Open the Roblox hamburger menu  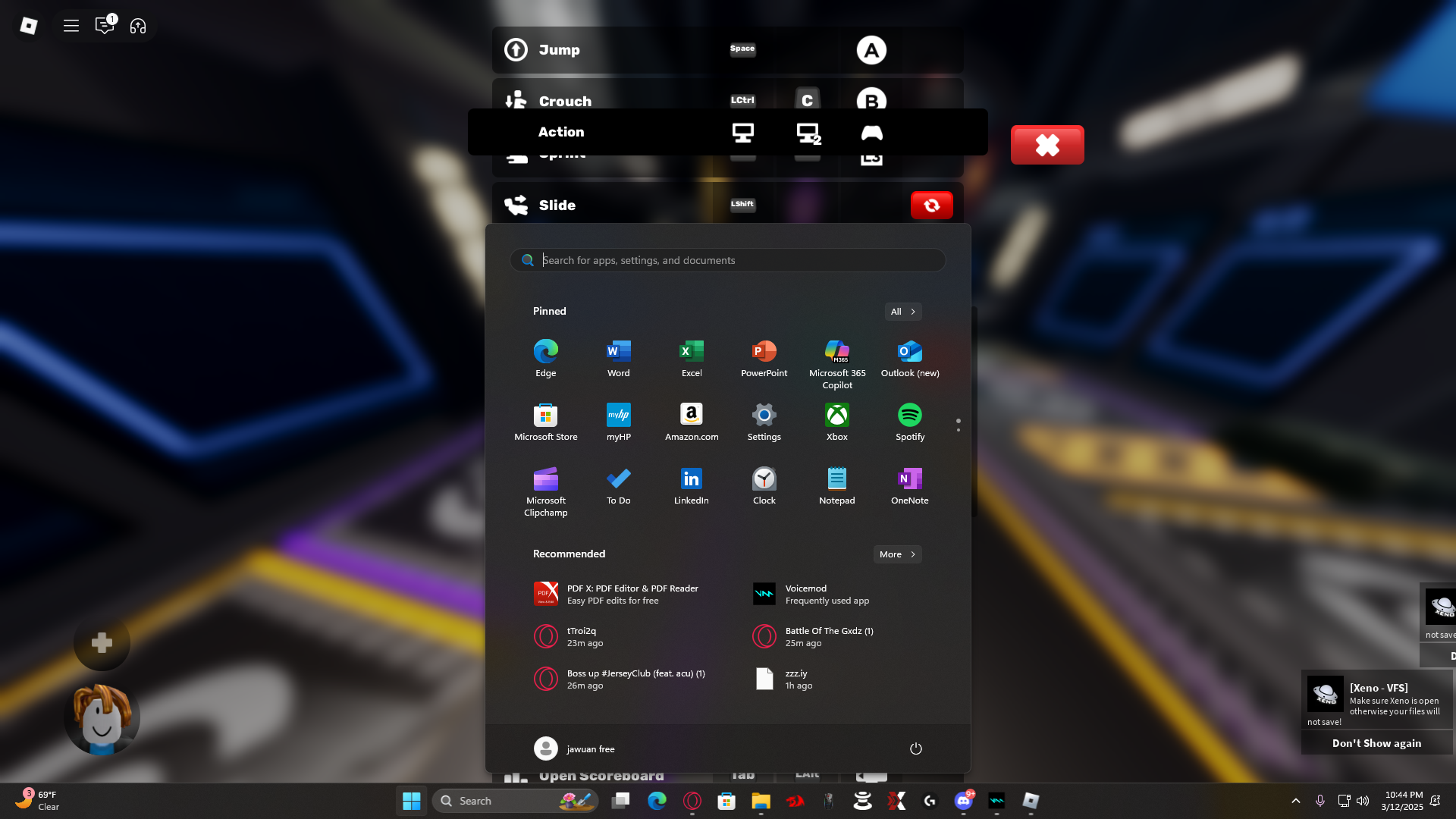click(71, 26)
